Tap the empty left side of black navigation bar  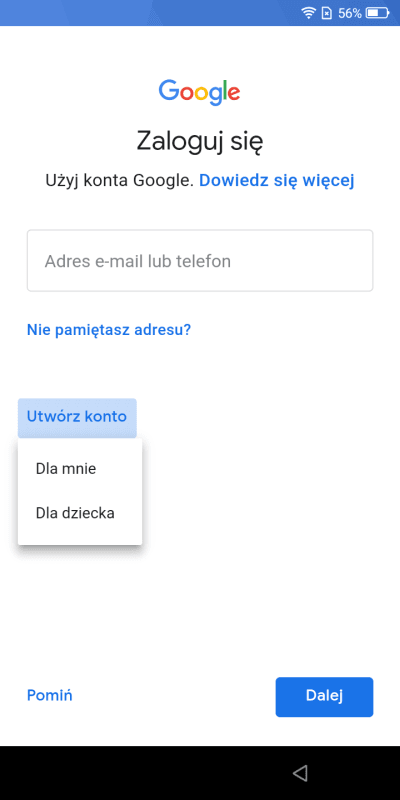[102, 773]
